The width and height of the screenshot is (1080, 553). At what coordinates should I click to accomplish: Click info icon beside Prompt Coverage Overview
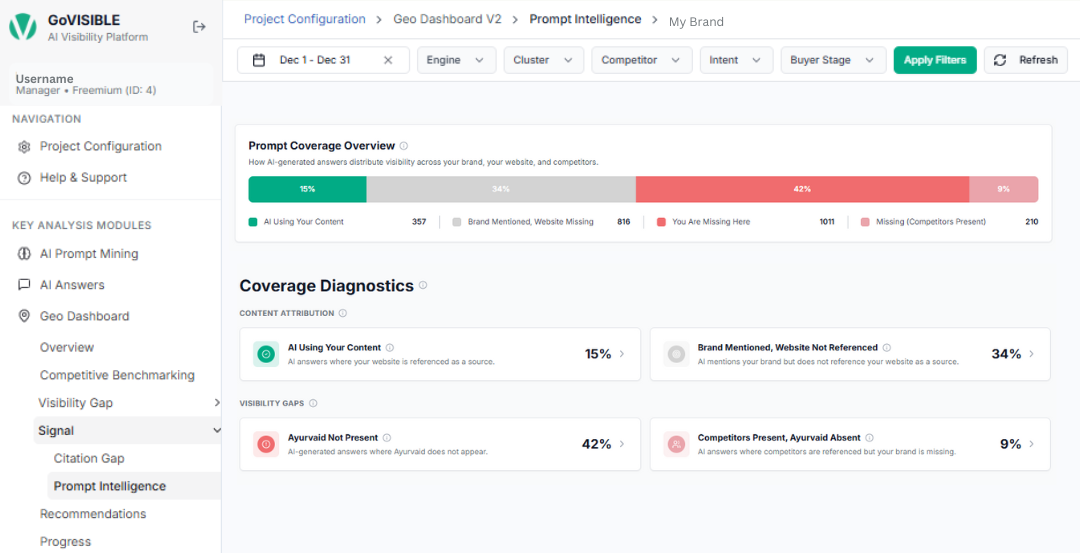click(x=404, y=146)
